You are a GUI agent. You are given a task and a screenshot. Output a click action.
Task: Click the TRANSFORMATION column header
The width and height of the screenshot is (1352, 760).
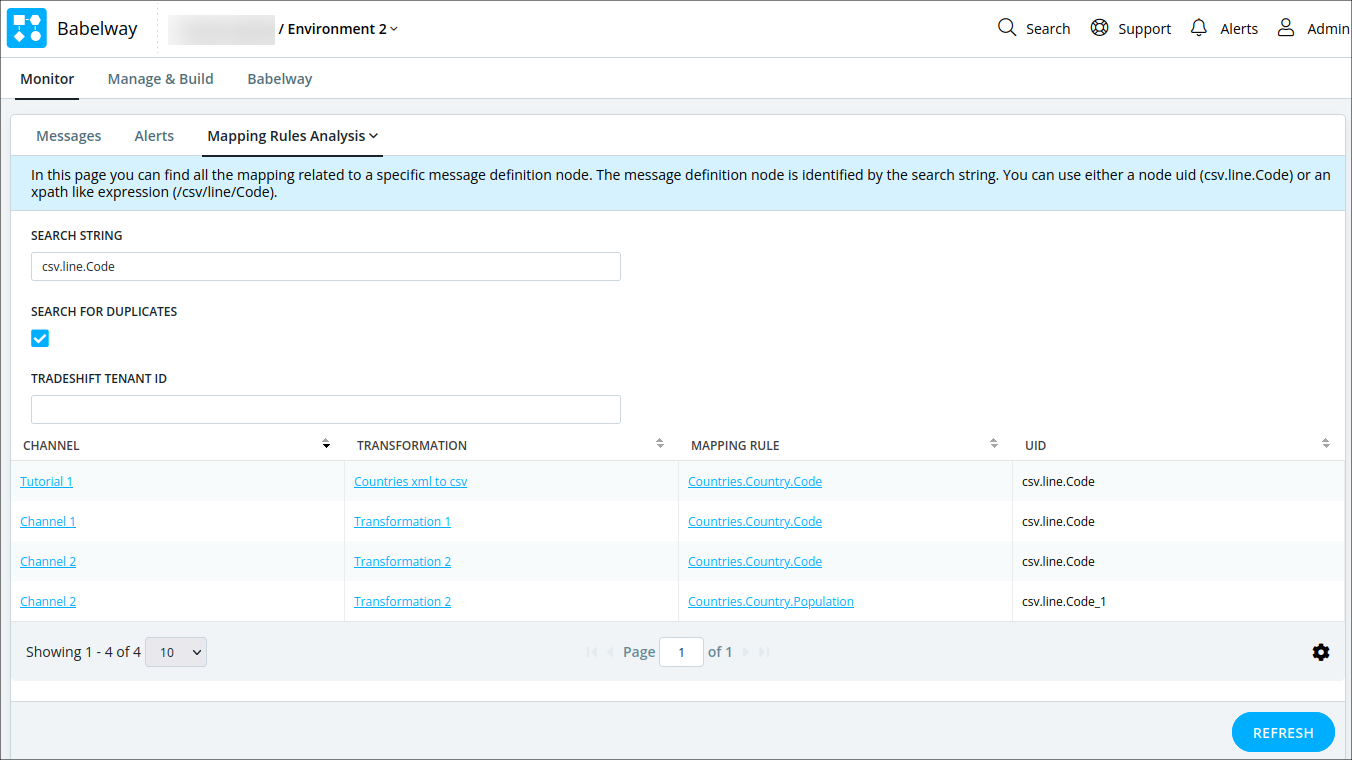[x=412, y=445]
